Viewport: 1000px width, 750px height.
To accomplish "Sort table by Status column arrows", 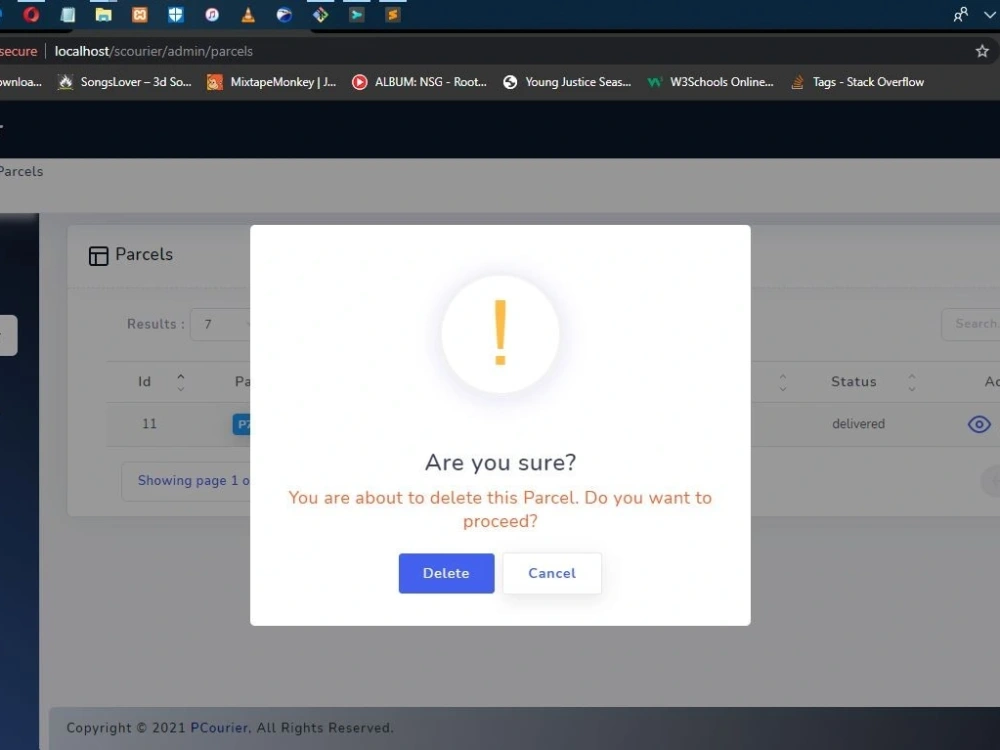I will point(912,382).
